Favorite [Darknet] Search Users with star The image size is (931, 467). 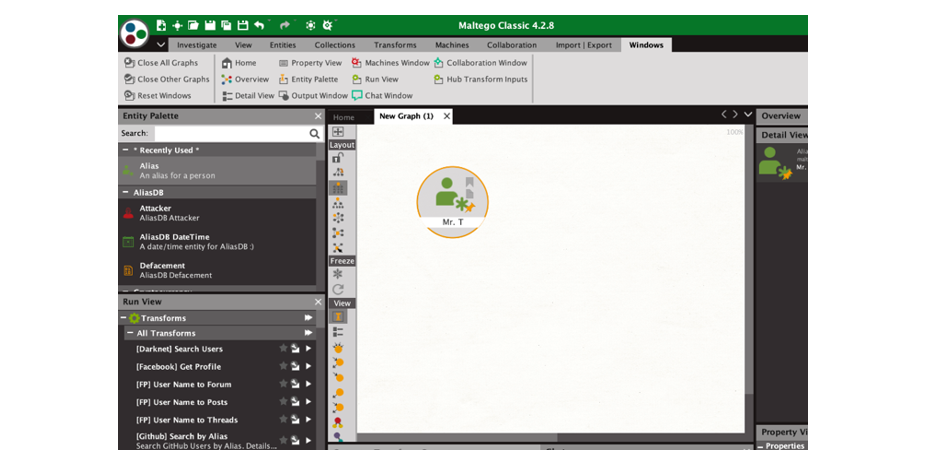pyautogui.click(x=283, y=348)
